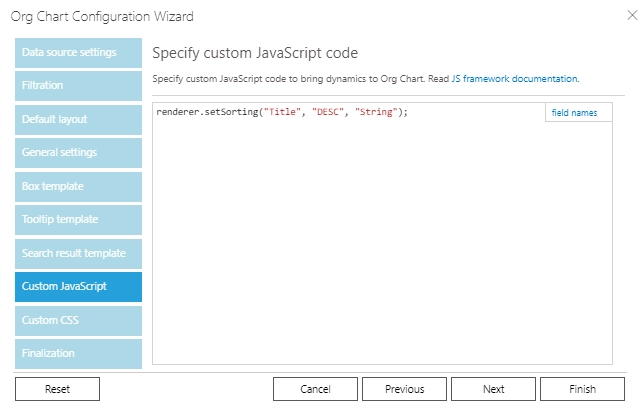Go to the Filtration step
Image resolution: width=644 pixels, height=409 pixels.
[78, 85]
